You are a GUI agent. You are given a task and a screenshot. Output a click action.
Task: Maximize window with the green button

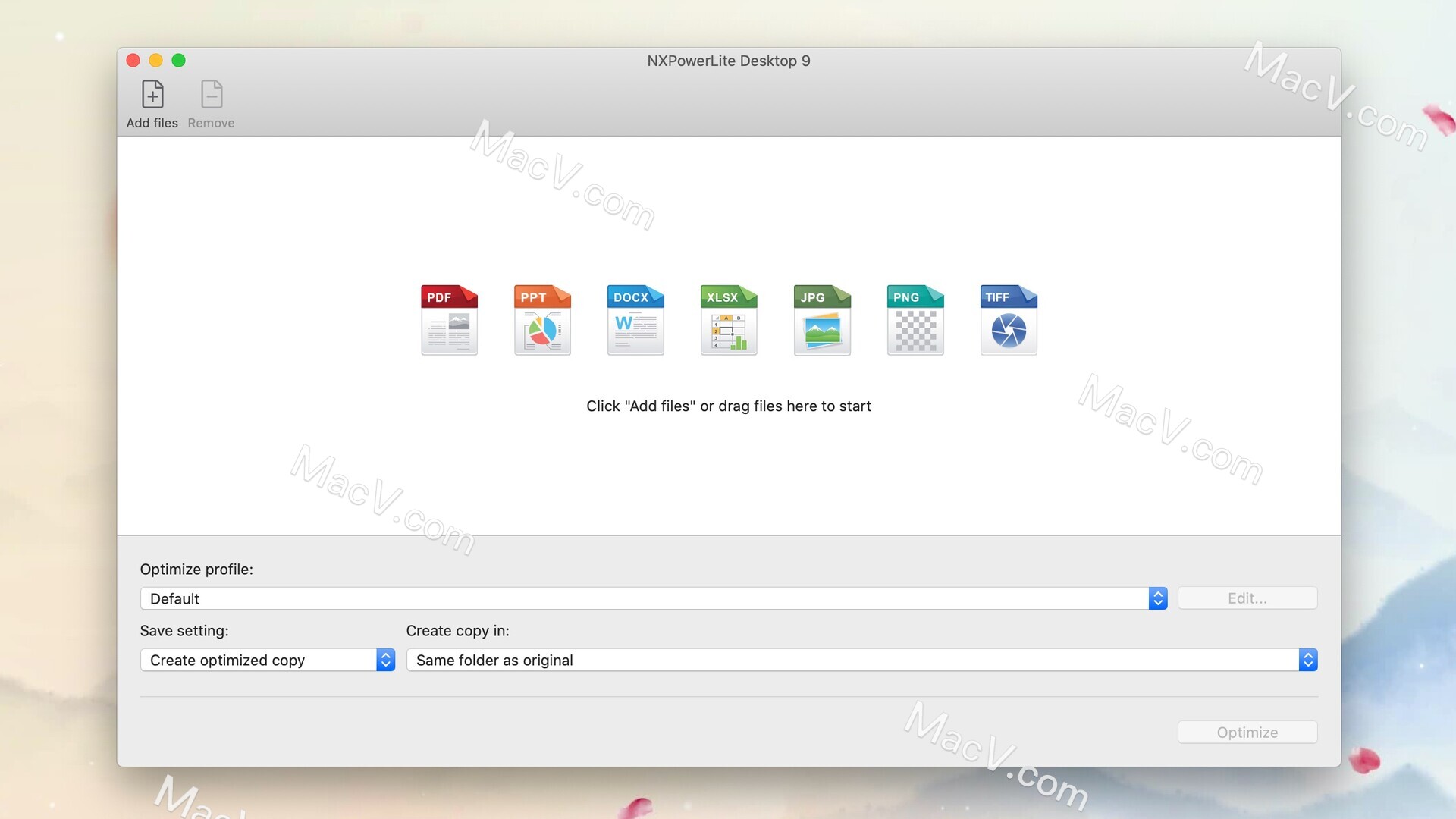178,61
